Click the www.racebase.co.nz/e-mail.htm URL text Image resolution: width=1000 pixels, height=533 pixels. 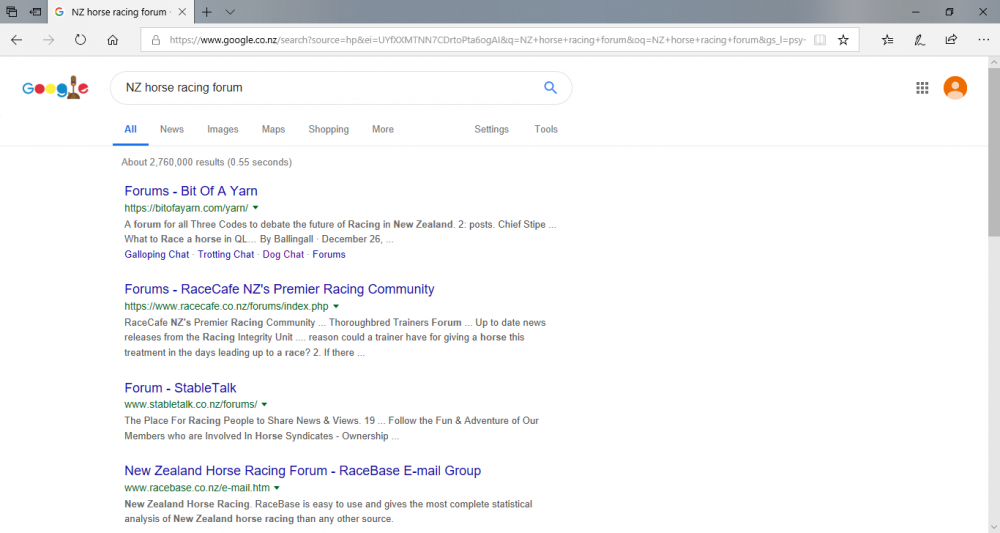[x=197, y=488]
